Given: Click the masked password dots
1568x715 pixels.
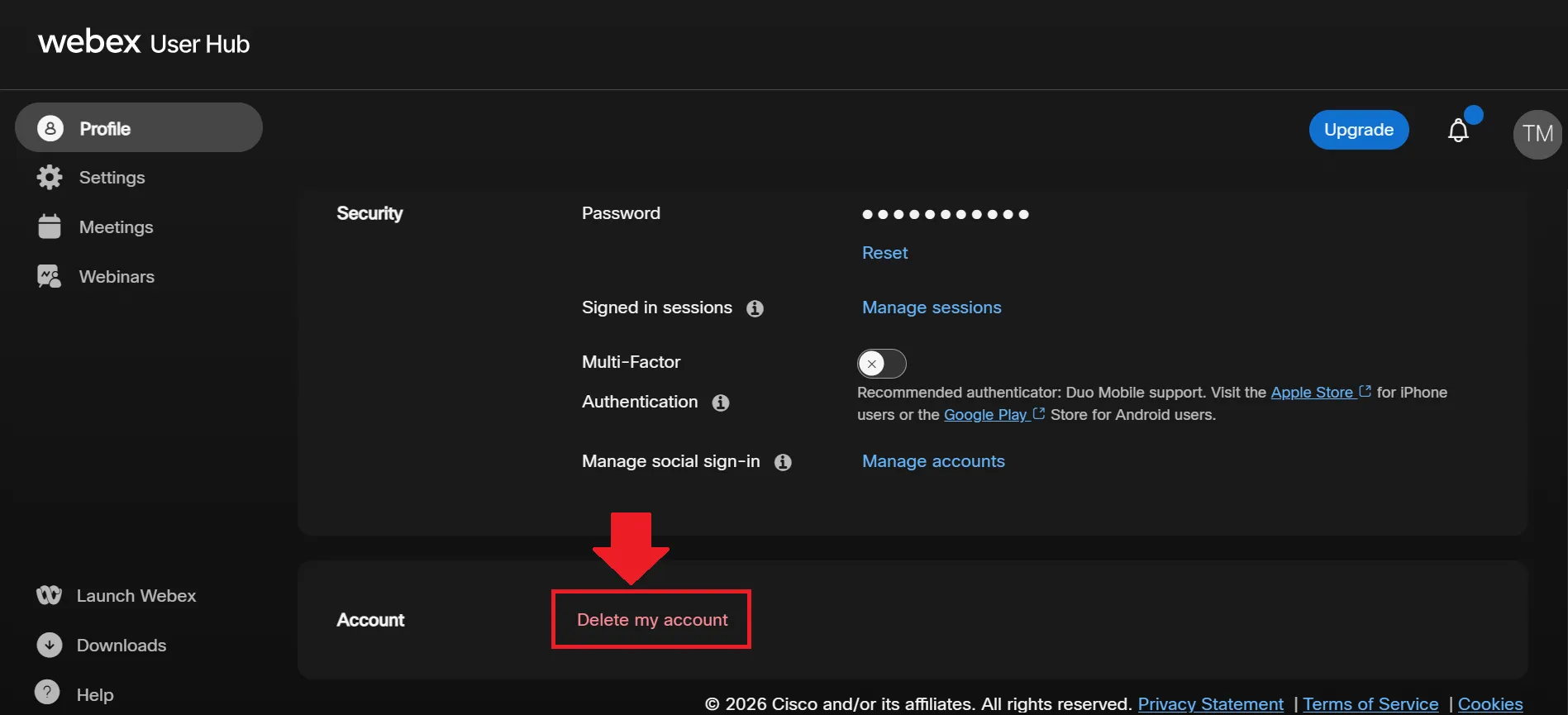Looking at the screenshot, I should (x=946, y=214).
